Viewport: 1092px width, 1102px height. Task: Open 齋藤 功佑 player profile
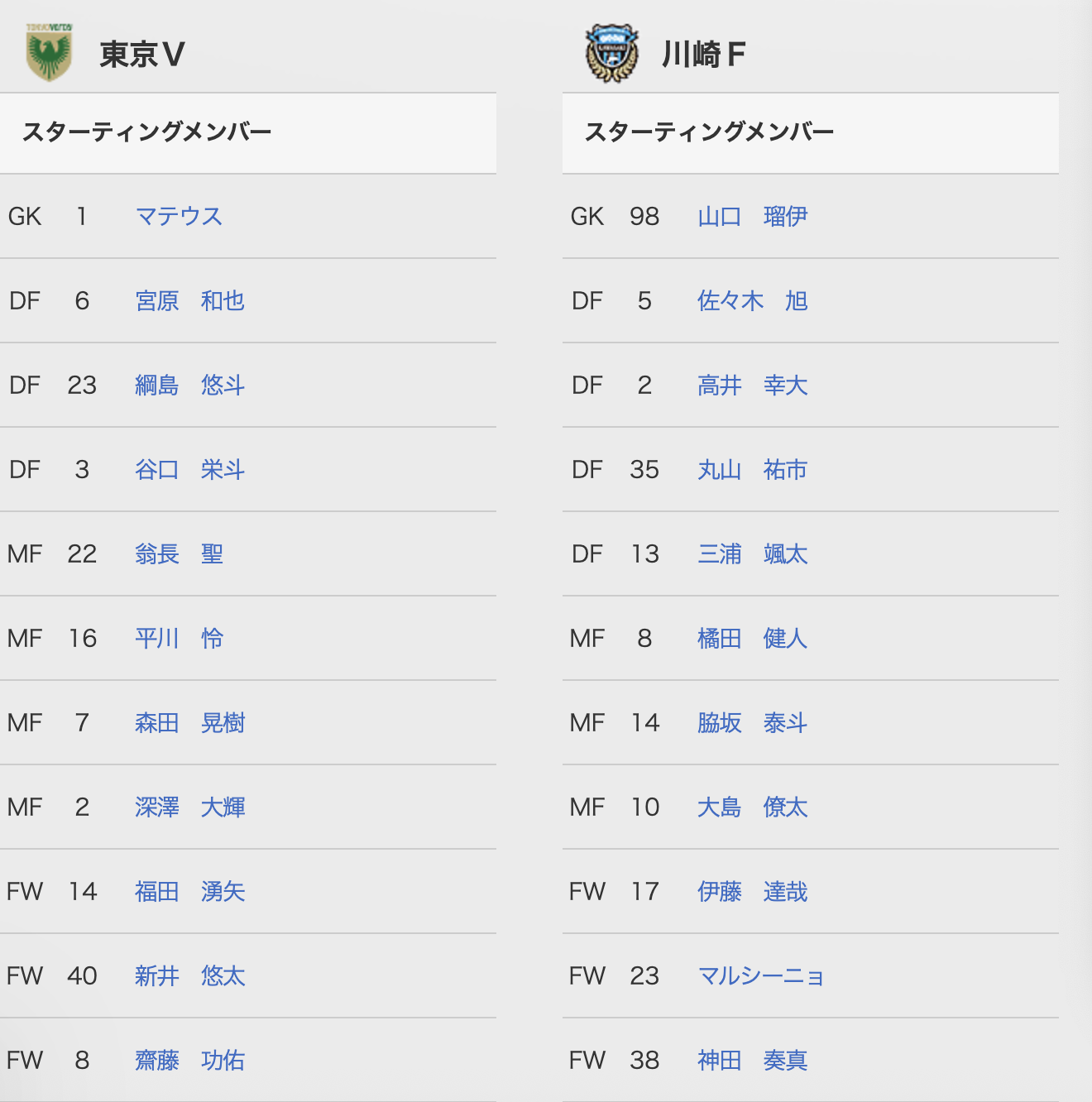click(190, 1060)
